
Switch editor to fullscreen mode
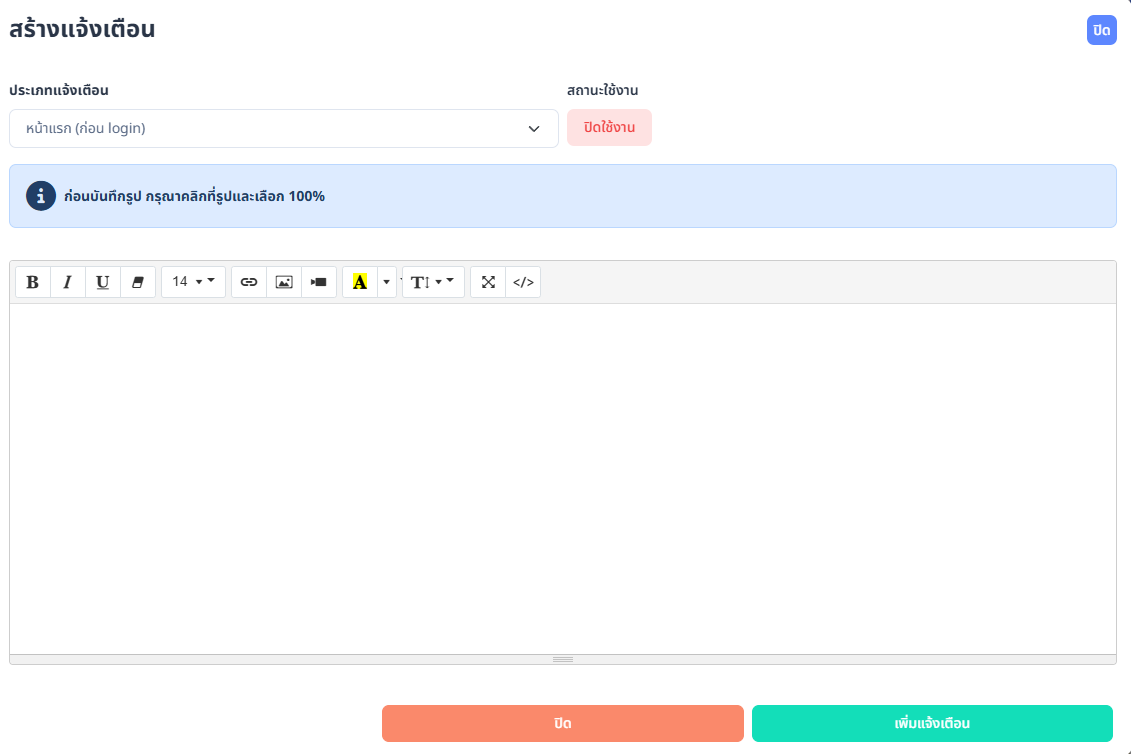pos(488,282)
